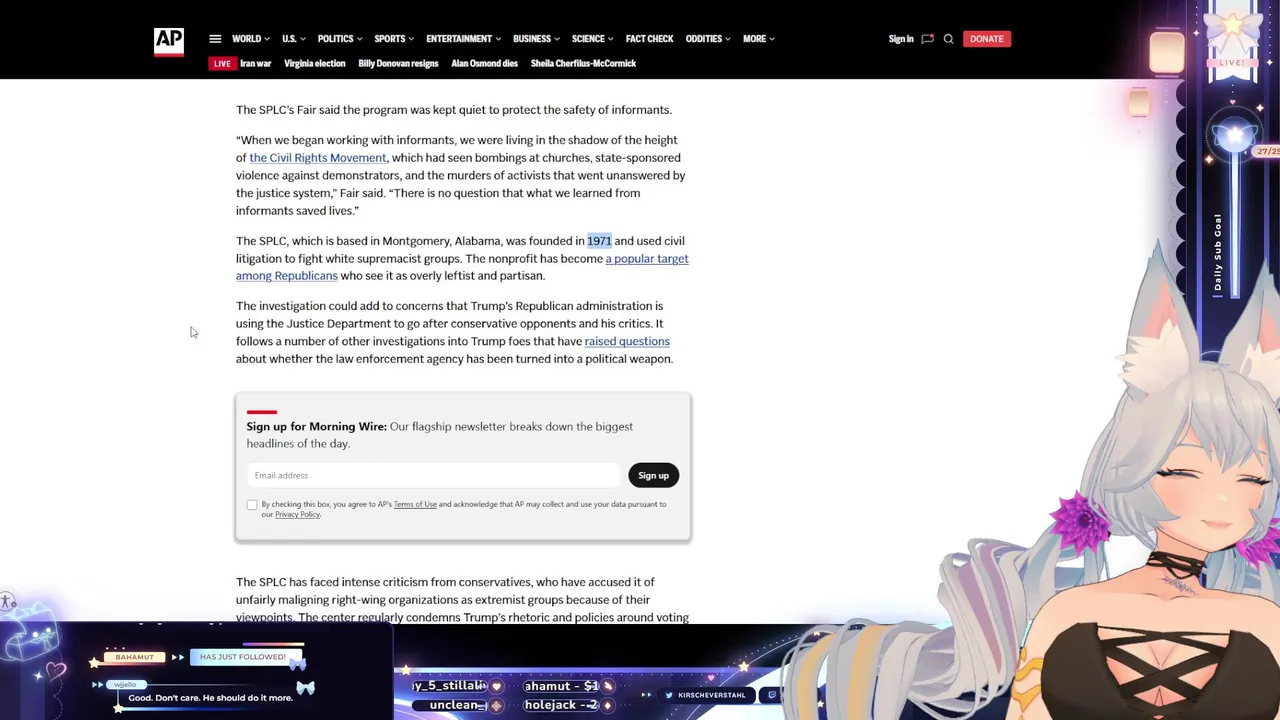
Task: Open the Alan Osmond dies topic
Action: pos(484,64)
